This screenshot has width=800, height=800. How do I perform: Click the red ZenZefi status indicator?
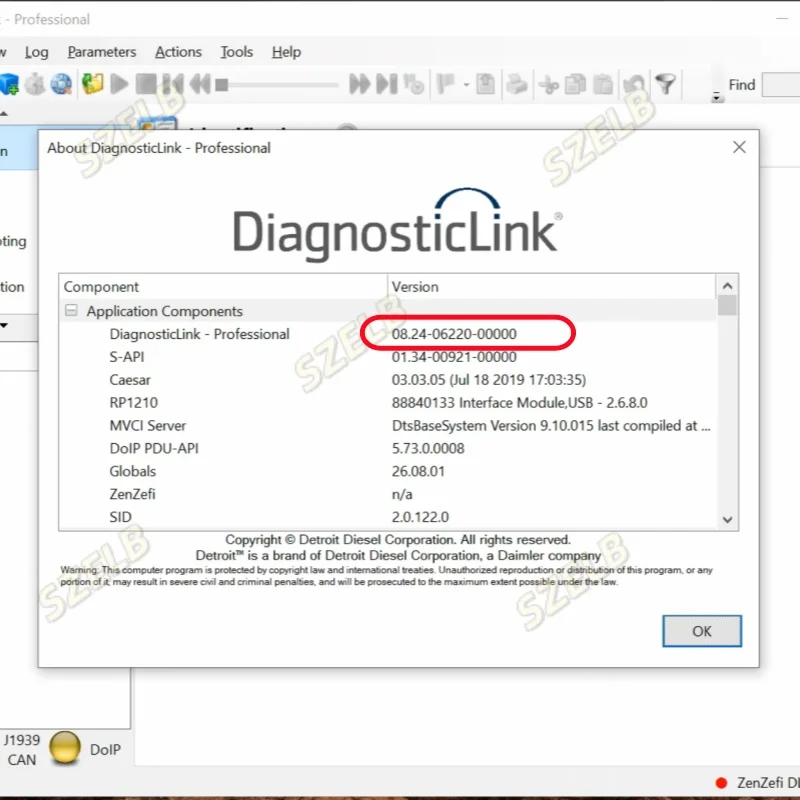point(721,783)
